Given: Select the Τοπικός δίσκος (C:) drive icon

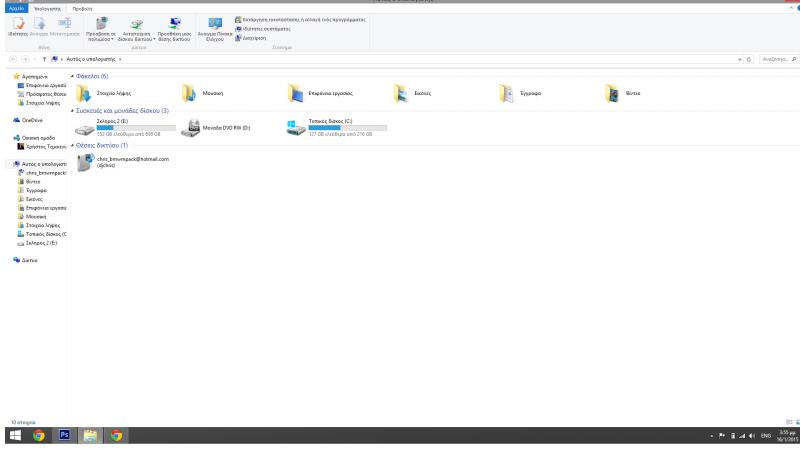Looking at the screenshot, I should (296, 127).
